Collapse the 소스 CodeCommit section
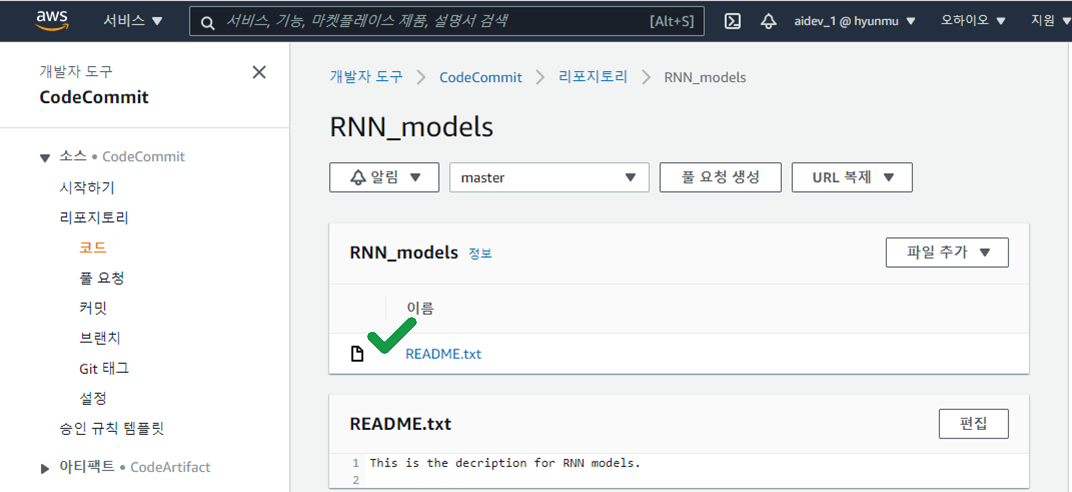The width and height of the screenshot is (1072, 492). point(45,158)
